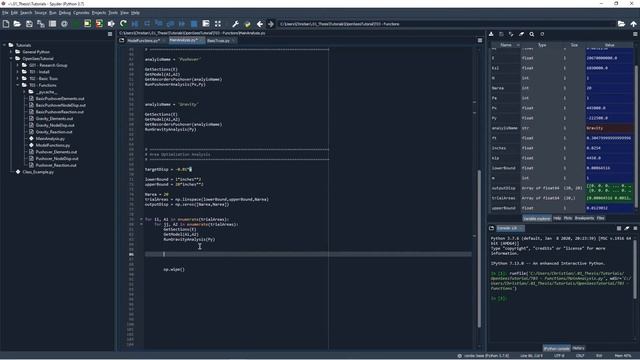Go forward with the right arrow icon
The image size is (640, 360).
pos(271,24)
